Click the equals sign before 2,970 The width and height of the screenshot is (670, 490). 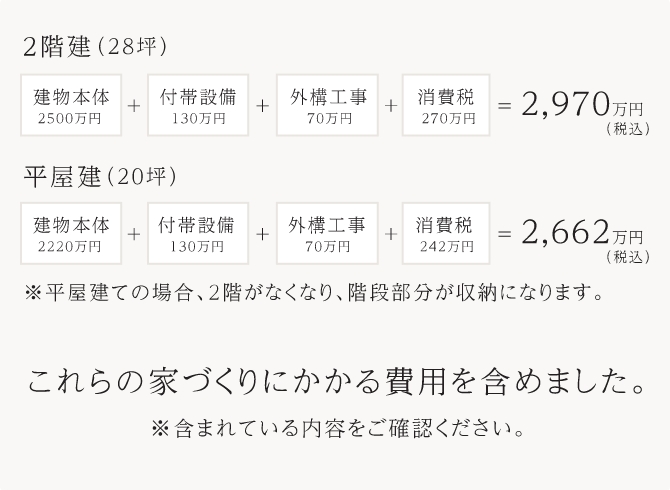point(505,105)
